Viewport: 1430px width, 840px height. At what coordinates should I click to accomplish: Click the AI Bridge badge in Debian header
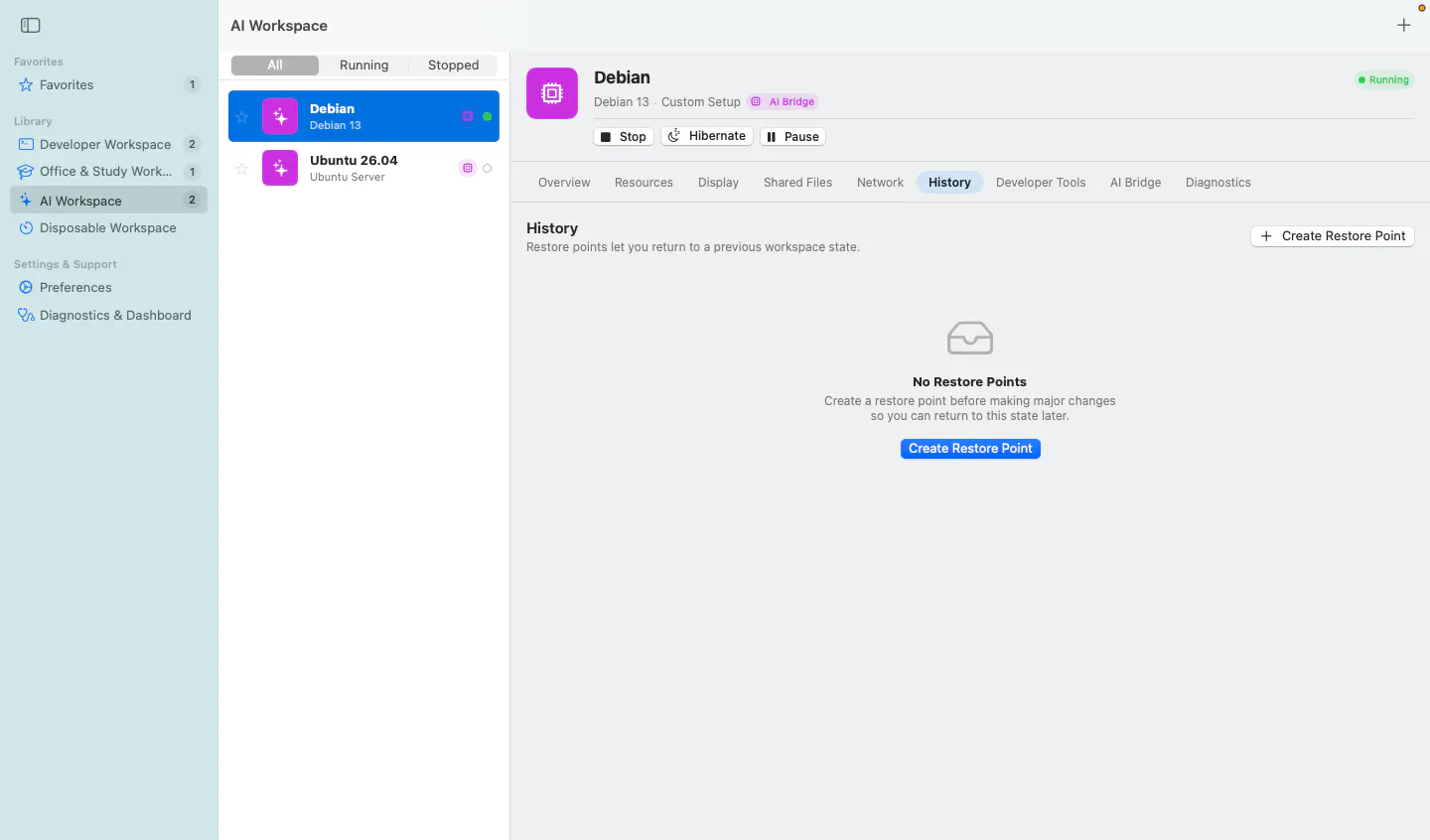(783, 102)
